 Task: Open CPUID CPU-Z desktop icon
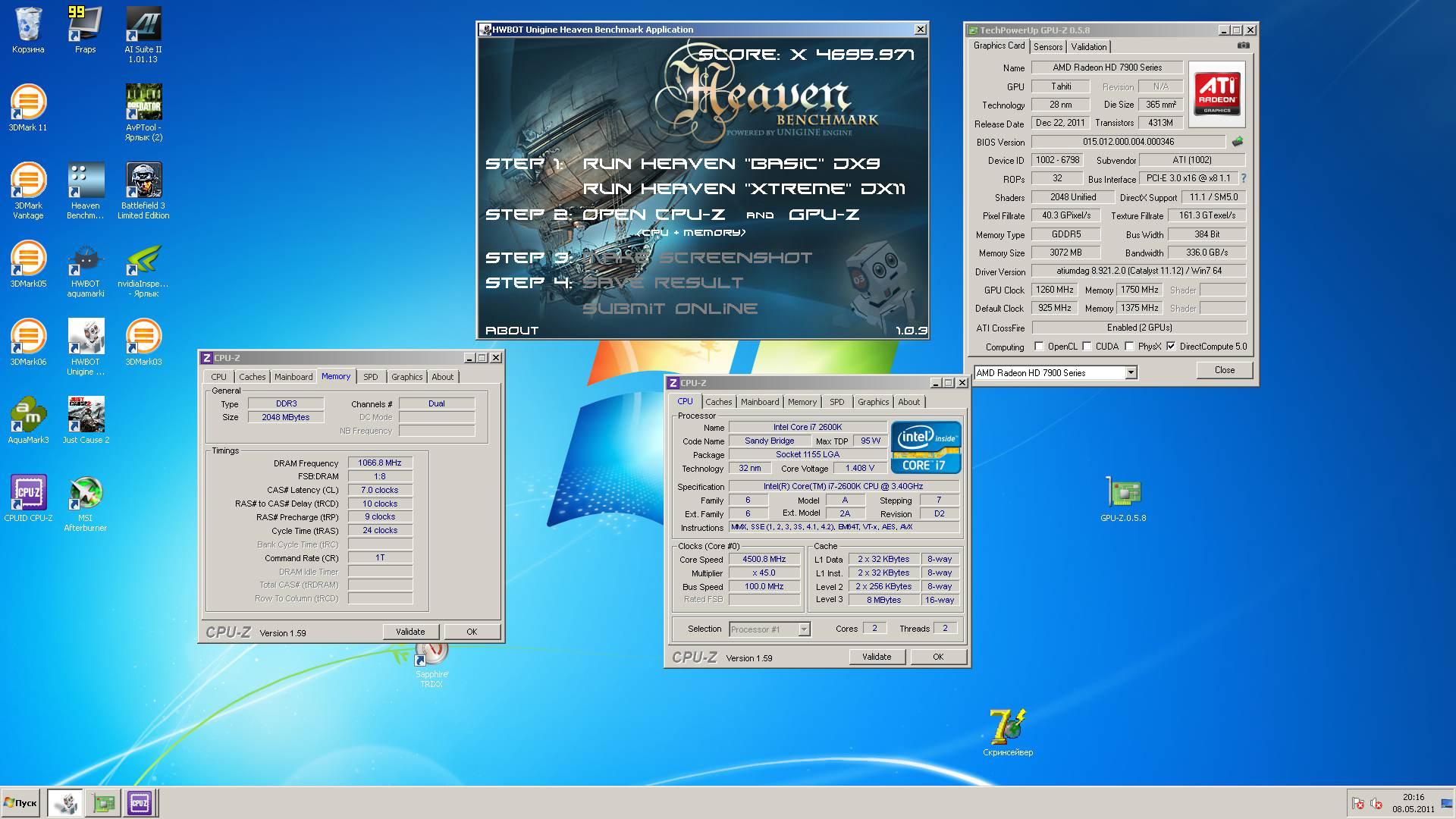[x=28, y=499]
